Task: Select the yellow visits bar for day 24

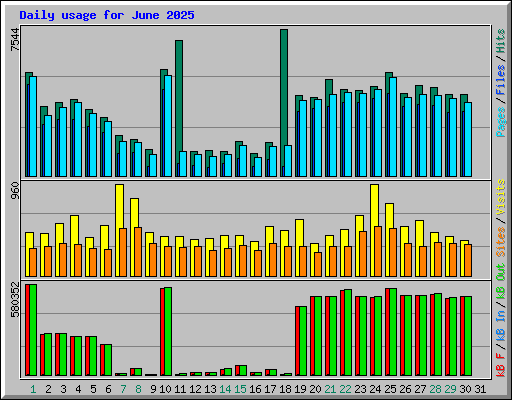Action: [374, 205]
